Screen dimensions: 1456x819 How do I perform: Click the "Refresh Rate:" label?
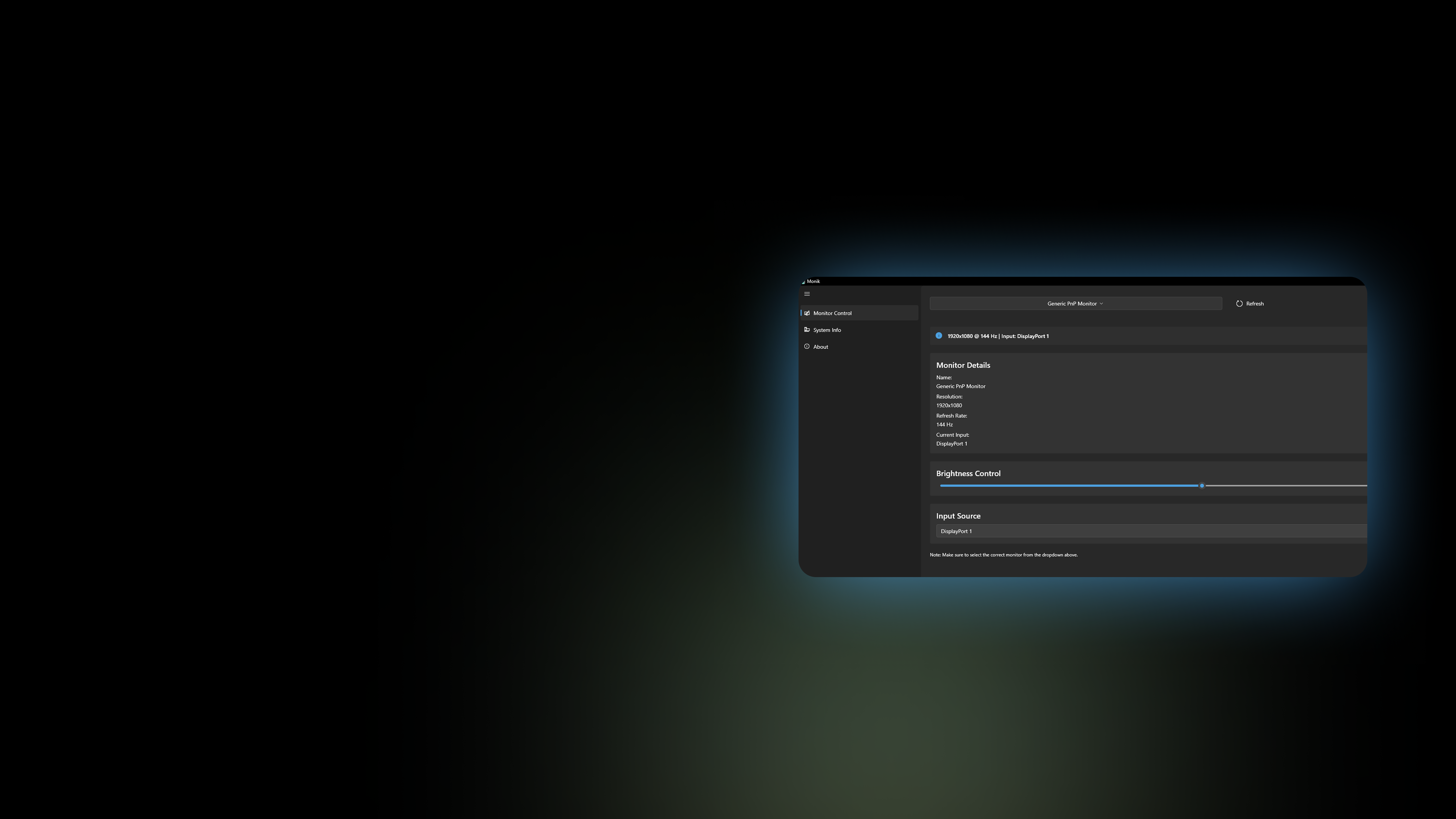coord(952,416)
